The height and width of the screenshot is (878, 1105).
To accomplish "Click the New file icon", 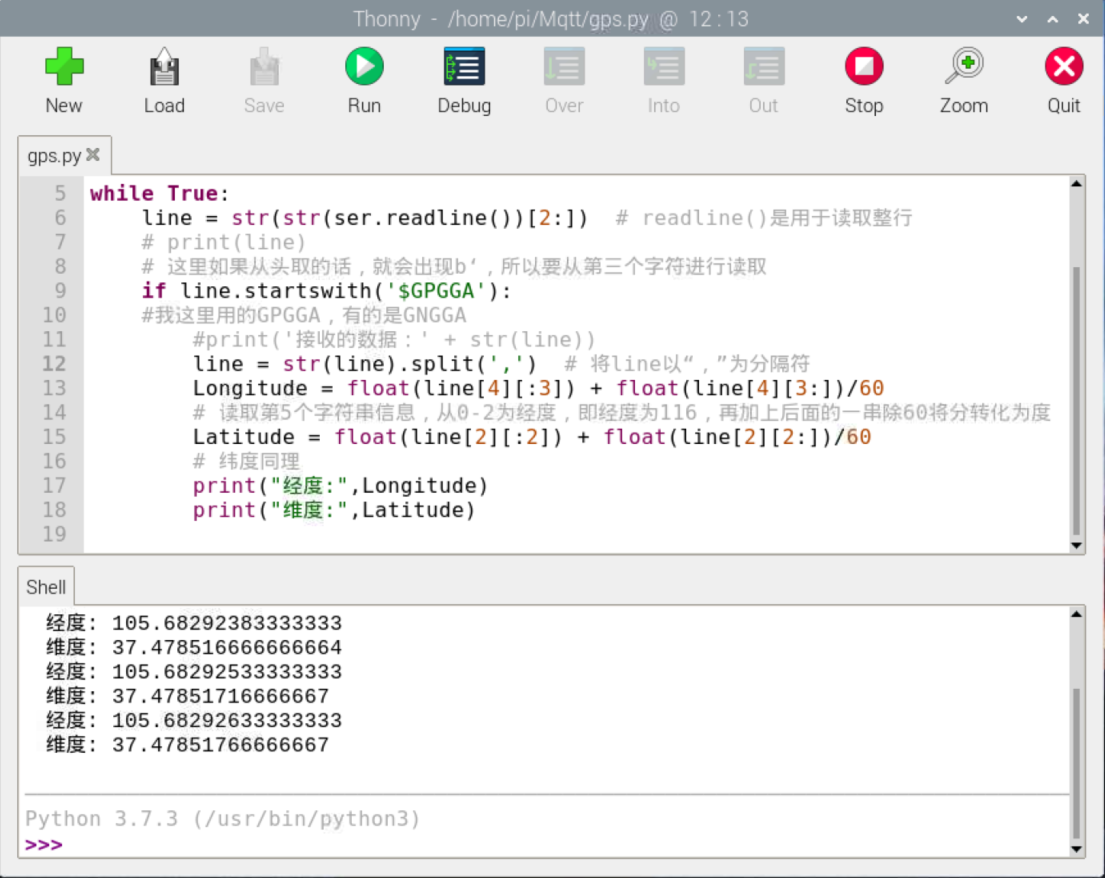I will pyautogui.click(x=64, y=68).
